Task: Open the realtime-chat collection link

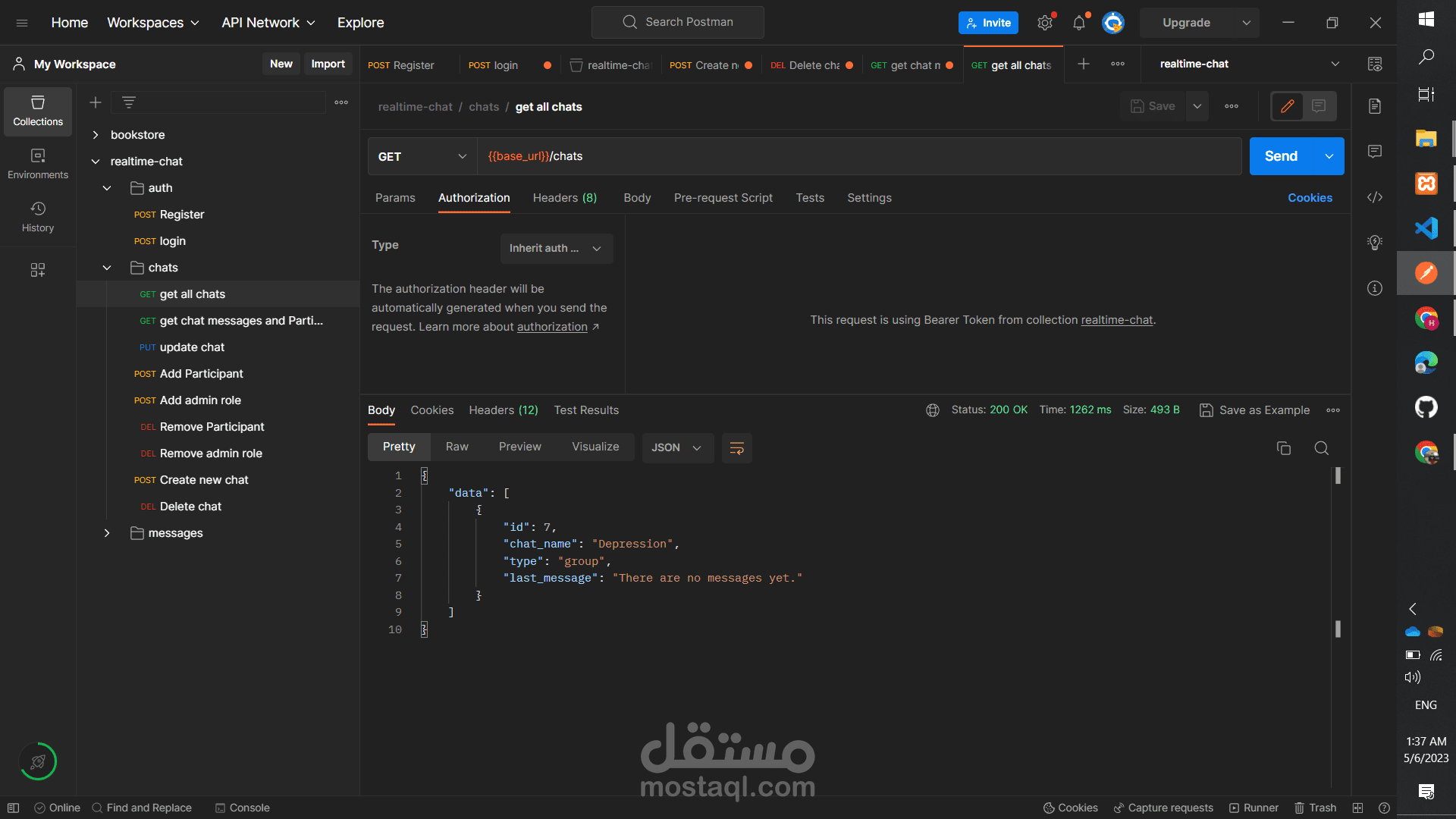Action: pyautogui.click(x=1116, y=320)
